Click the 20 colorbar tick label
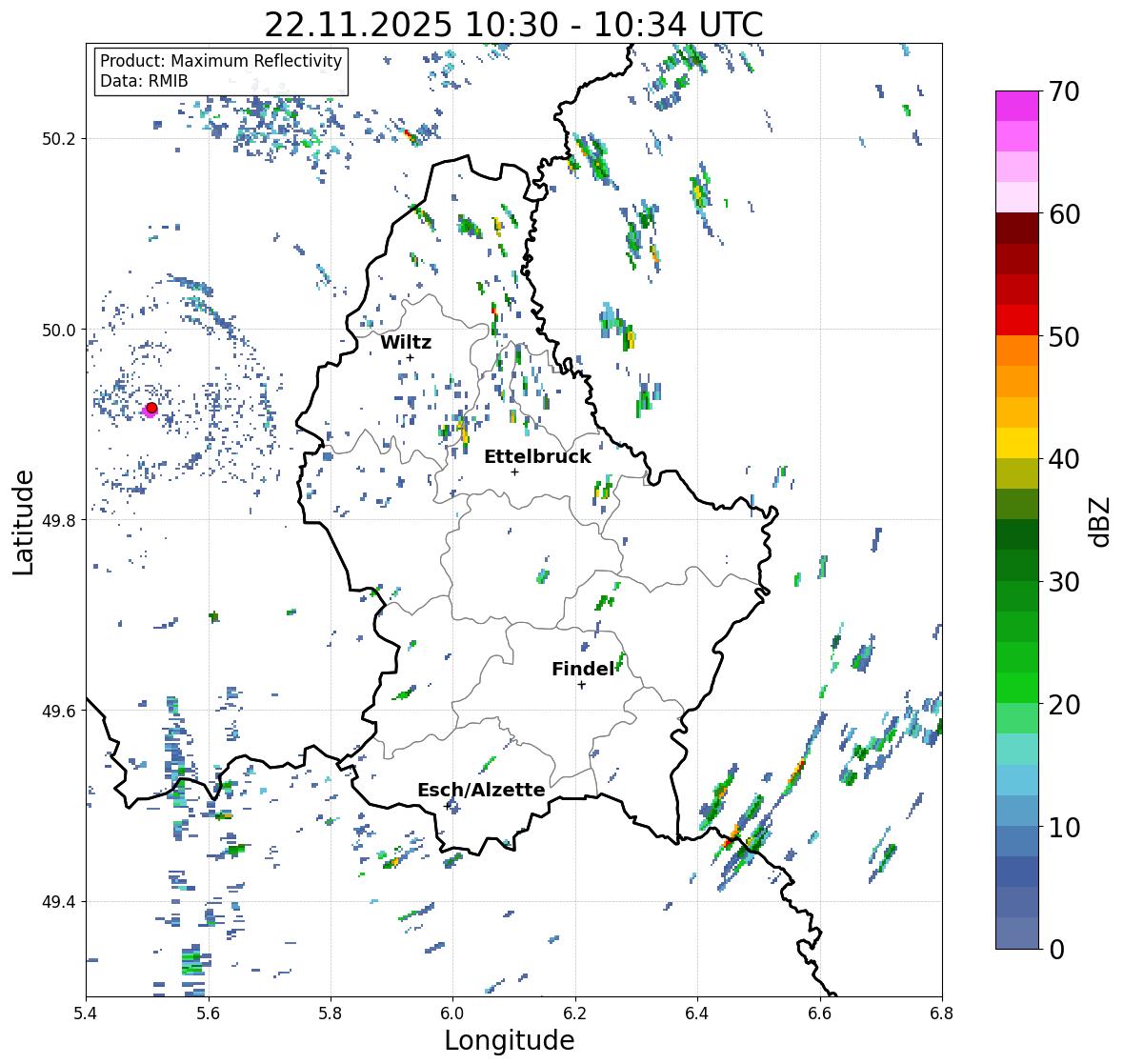Screen dimensions: 1123x1064 [x=1064, y=705]
